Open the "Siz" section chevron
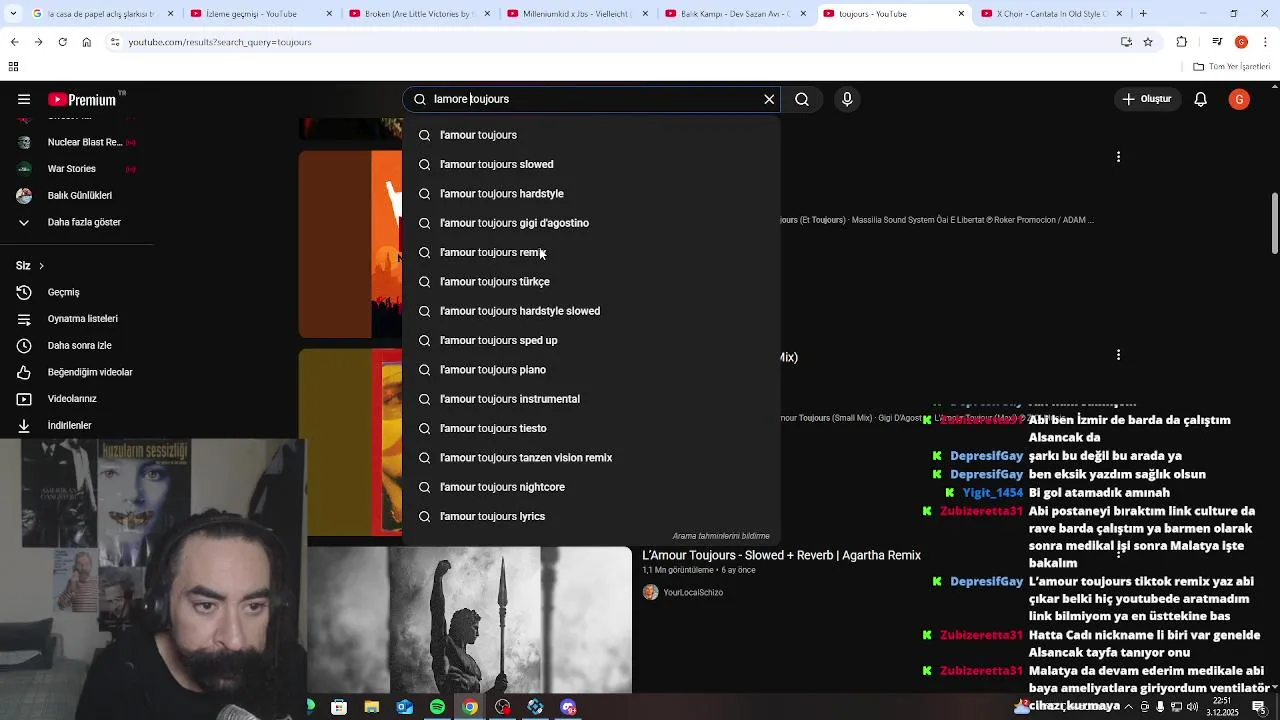 [41, 266]
